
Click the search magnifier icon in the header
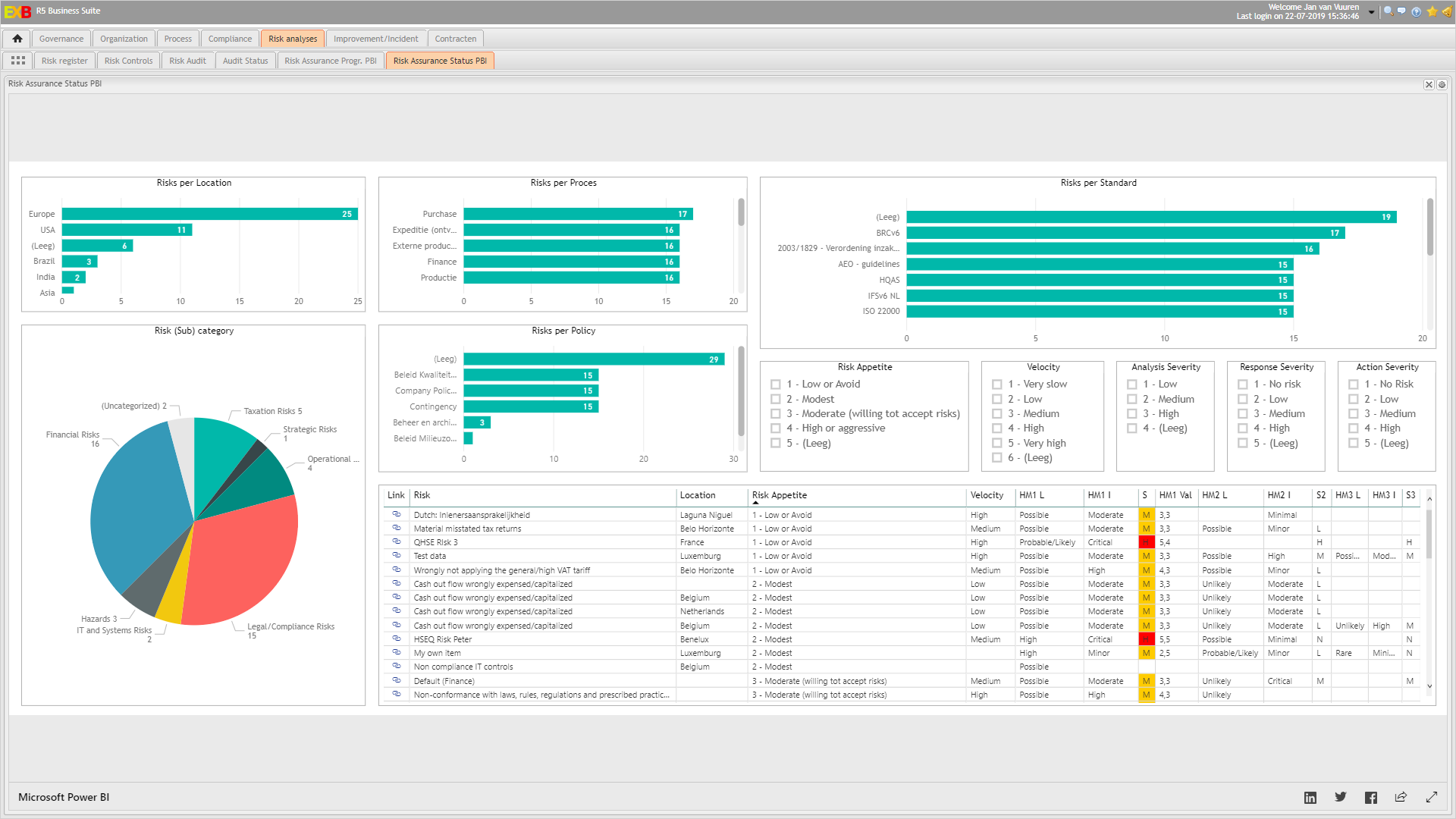pyautogui.click(x=1388, y=11)
